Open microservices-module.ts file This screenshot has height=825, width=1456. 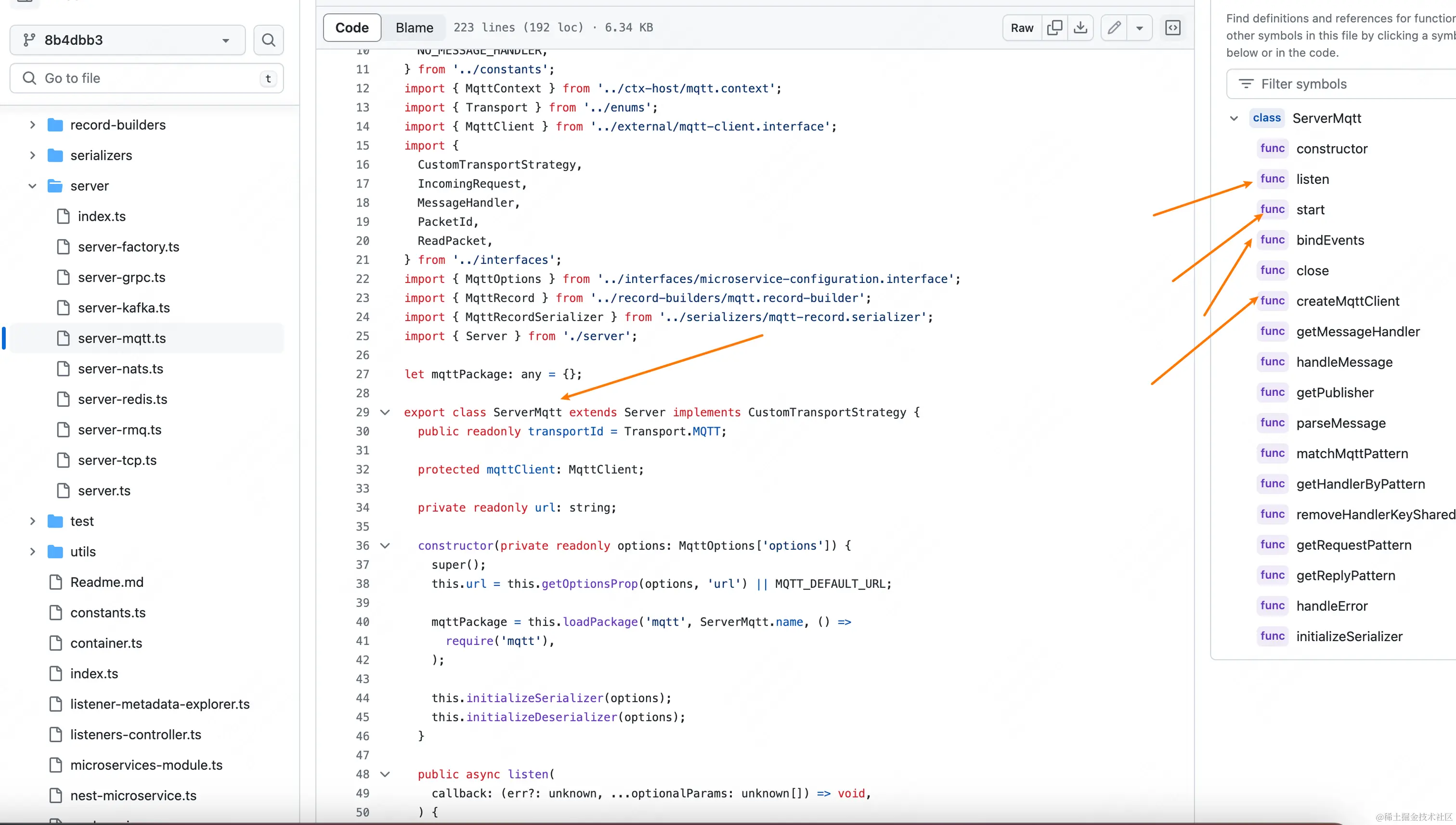pyautogui.click(x=146, y=765)
